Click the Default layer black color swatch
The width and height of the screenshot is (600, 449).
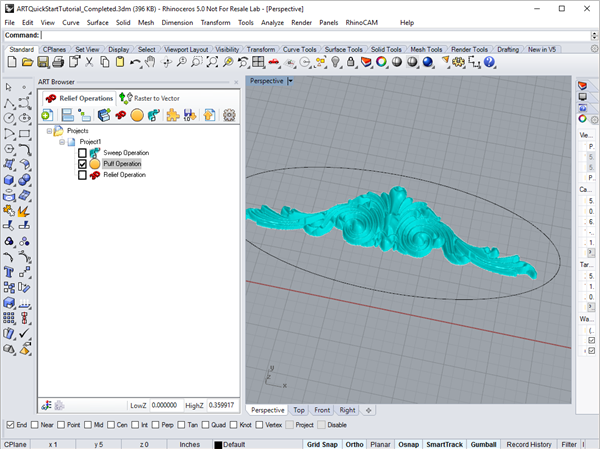pos(216,443)
